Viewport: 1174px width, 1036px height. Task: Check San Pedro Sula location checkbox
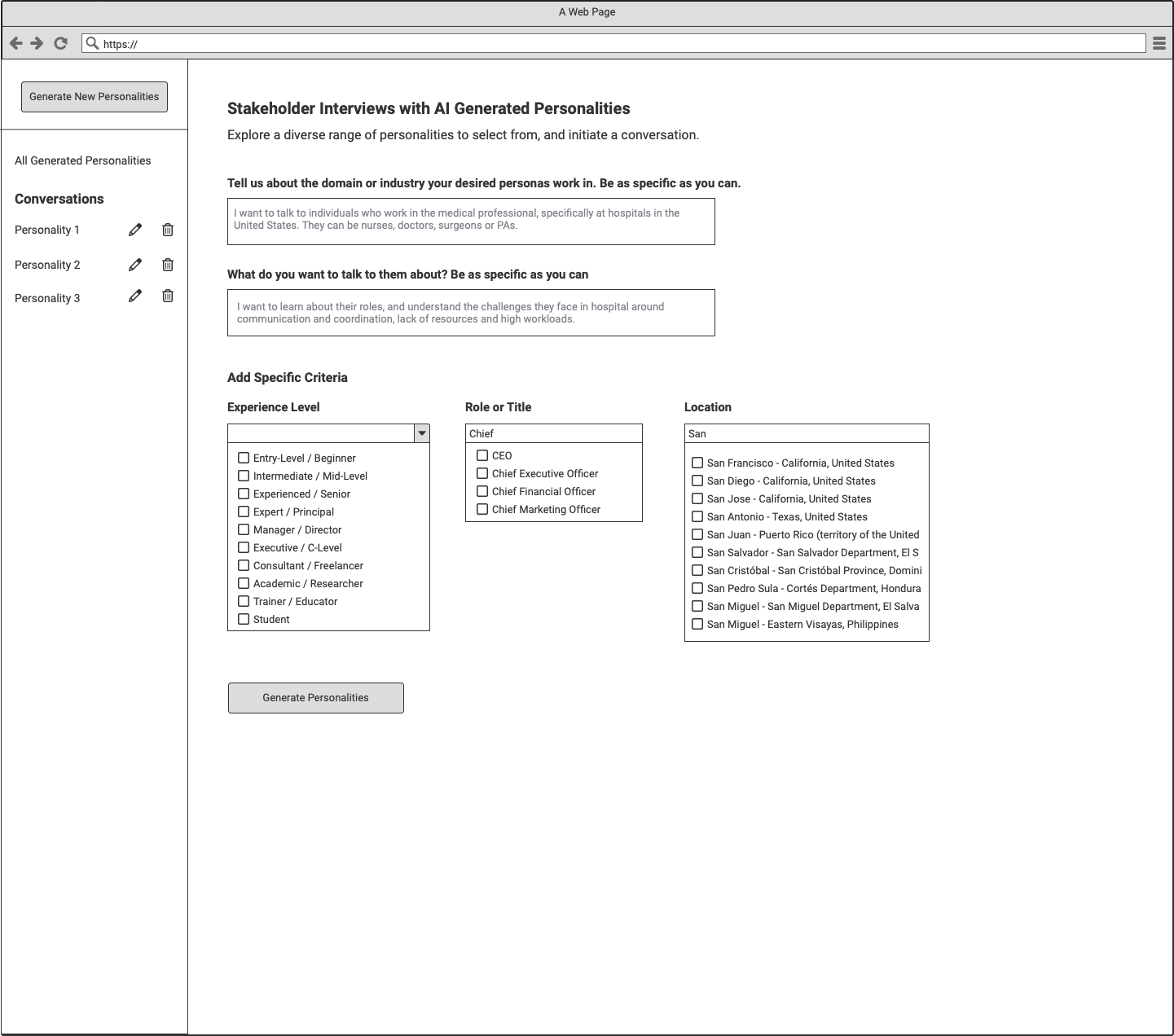(x=697, y=588)
